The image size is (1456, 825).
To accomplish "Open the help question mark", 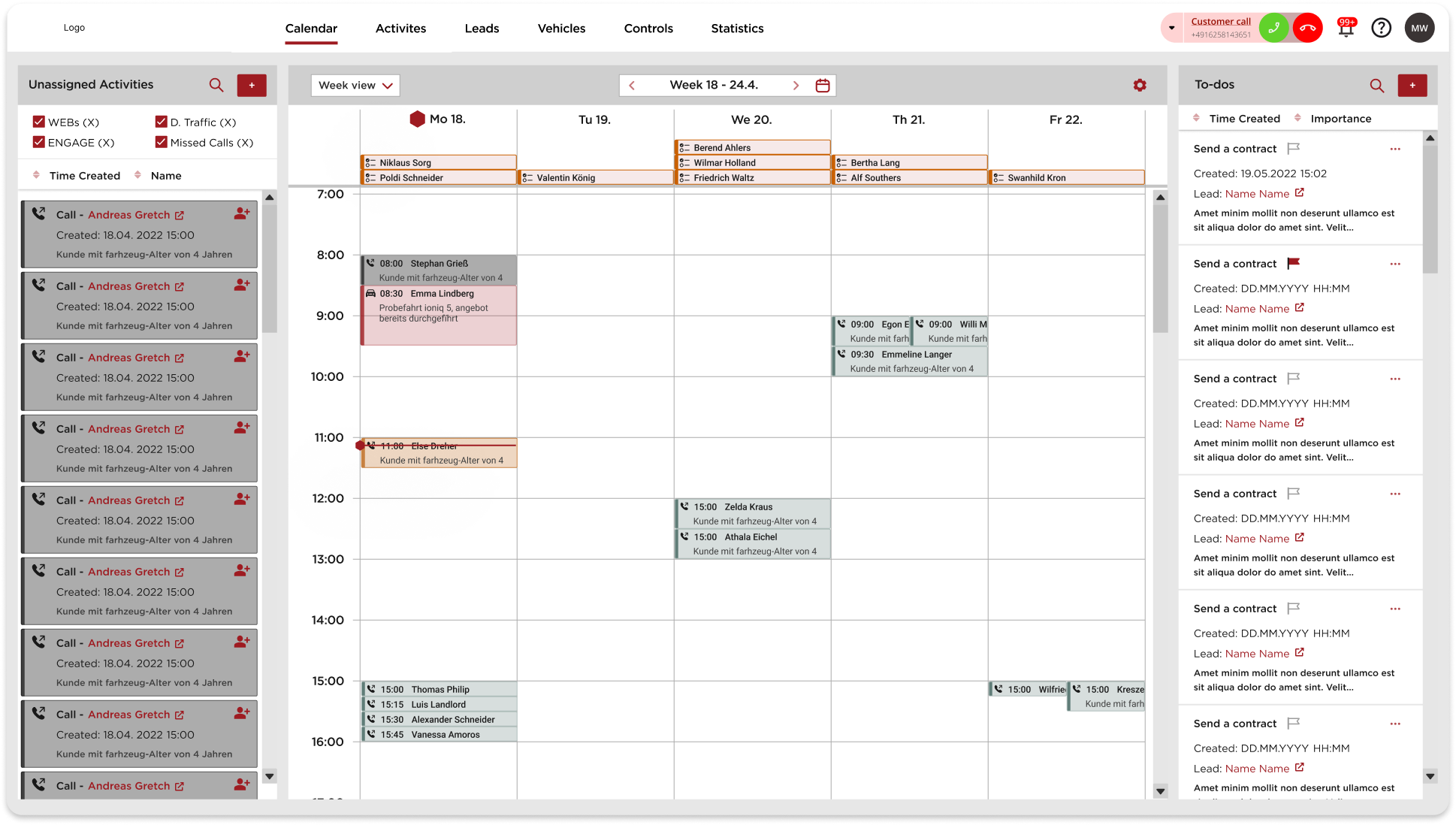I will (x=1381, y=28).
